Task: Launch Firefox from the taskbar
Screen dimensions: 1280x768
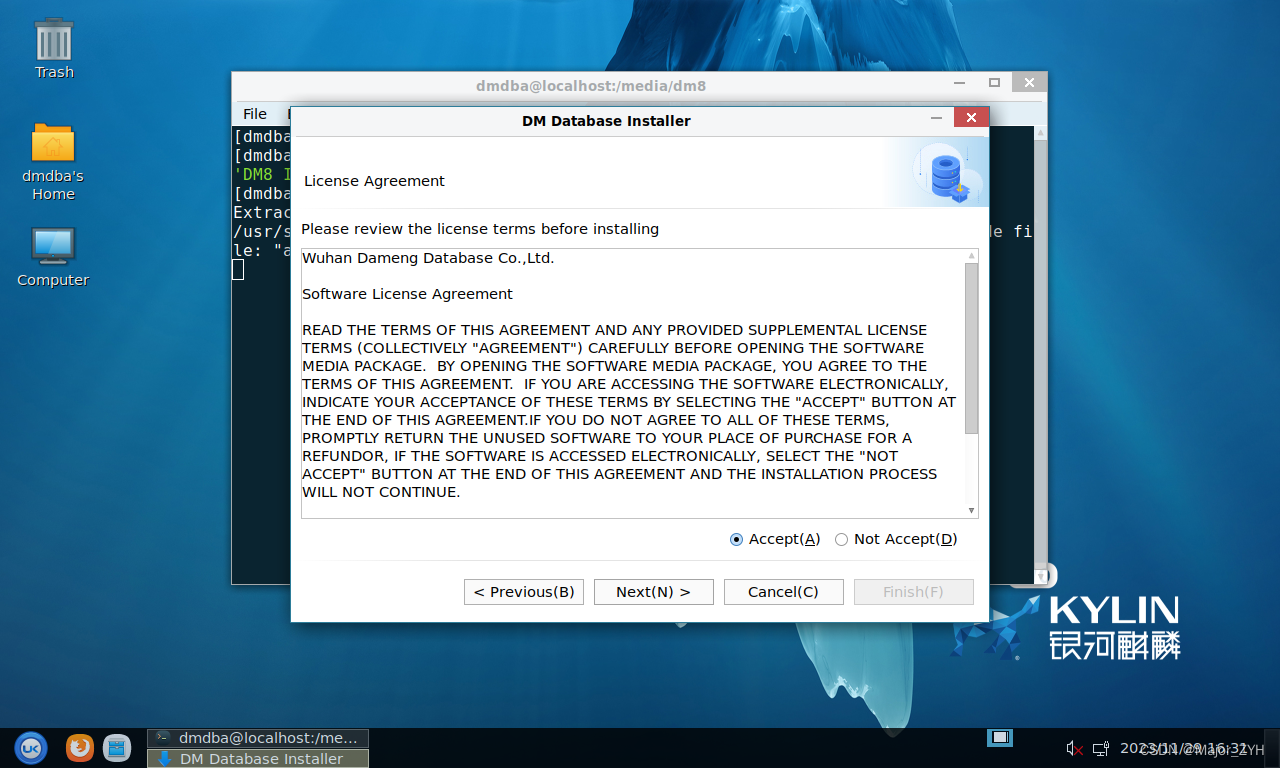Action: point(80,748)
